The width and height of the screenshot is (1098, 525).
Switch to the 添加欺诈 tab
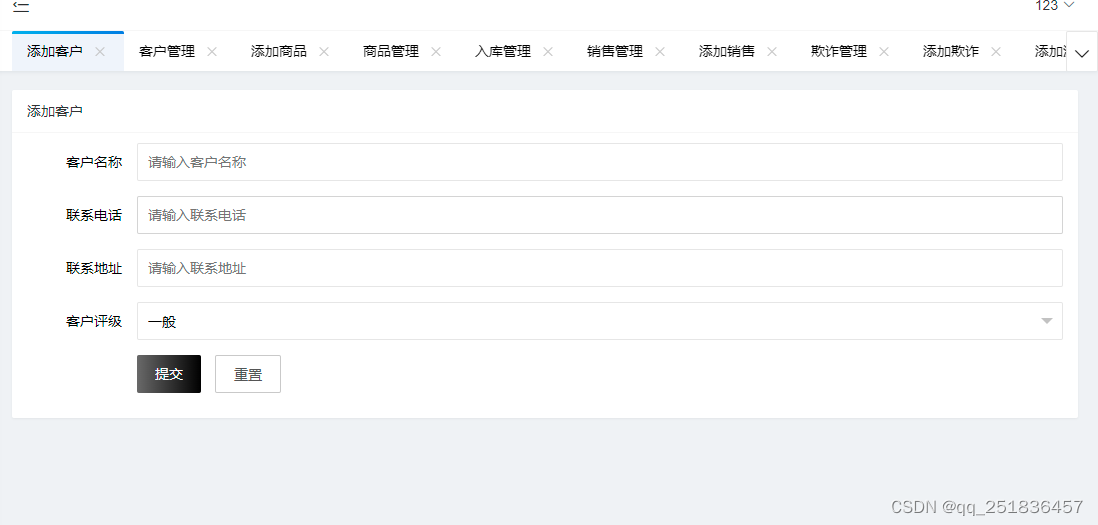click(951, 51)
